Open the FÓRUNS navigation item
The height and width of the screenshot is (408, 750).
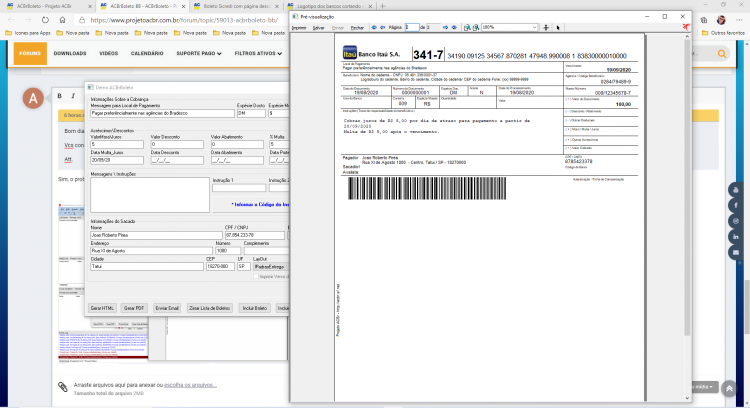pos(30,54)
